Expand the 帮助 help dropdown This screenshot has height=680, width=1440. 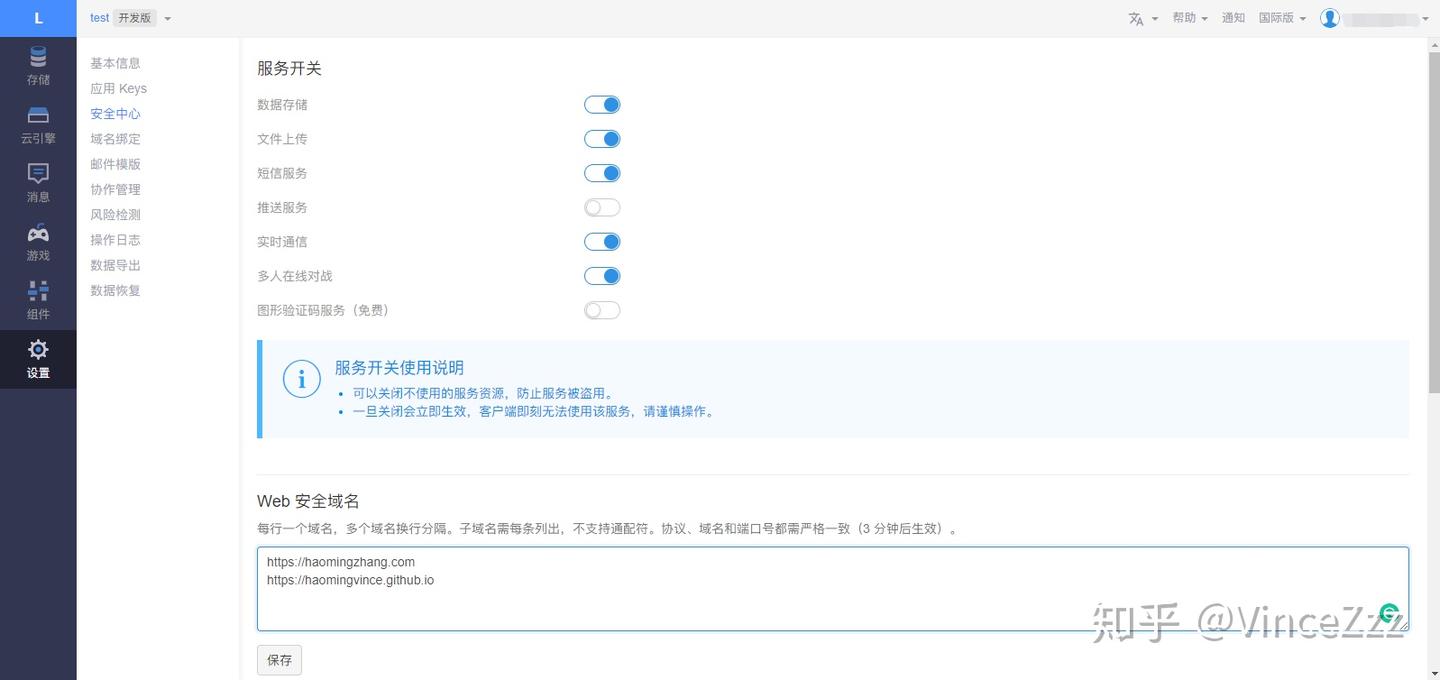1190,18
